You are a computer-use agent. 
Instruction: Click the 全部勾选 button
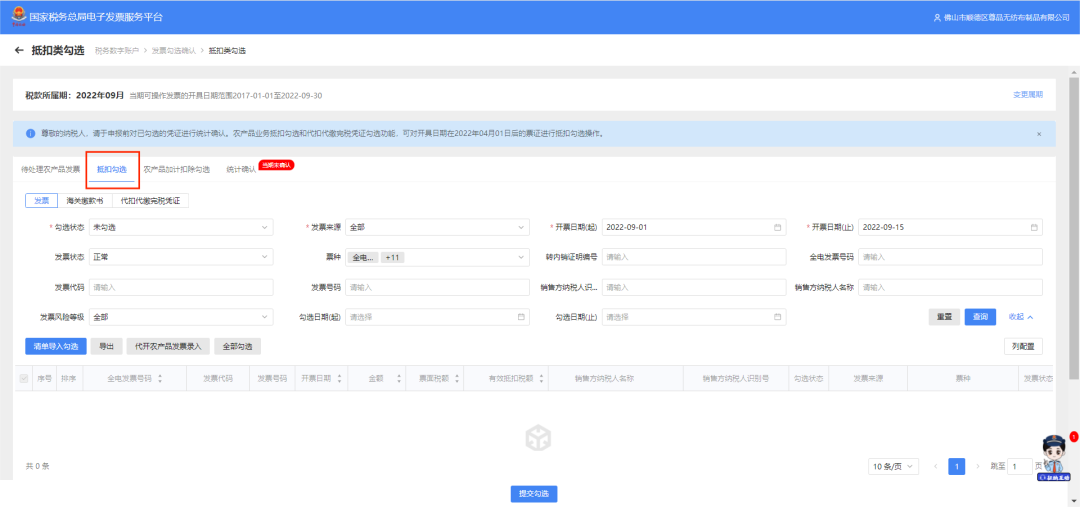238,346
